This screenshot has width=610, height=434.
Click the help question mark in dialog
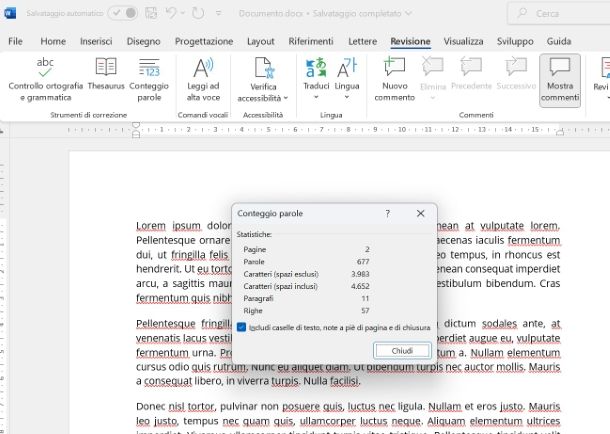(x=387, y=214)
